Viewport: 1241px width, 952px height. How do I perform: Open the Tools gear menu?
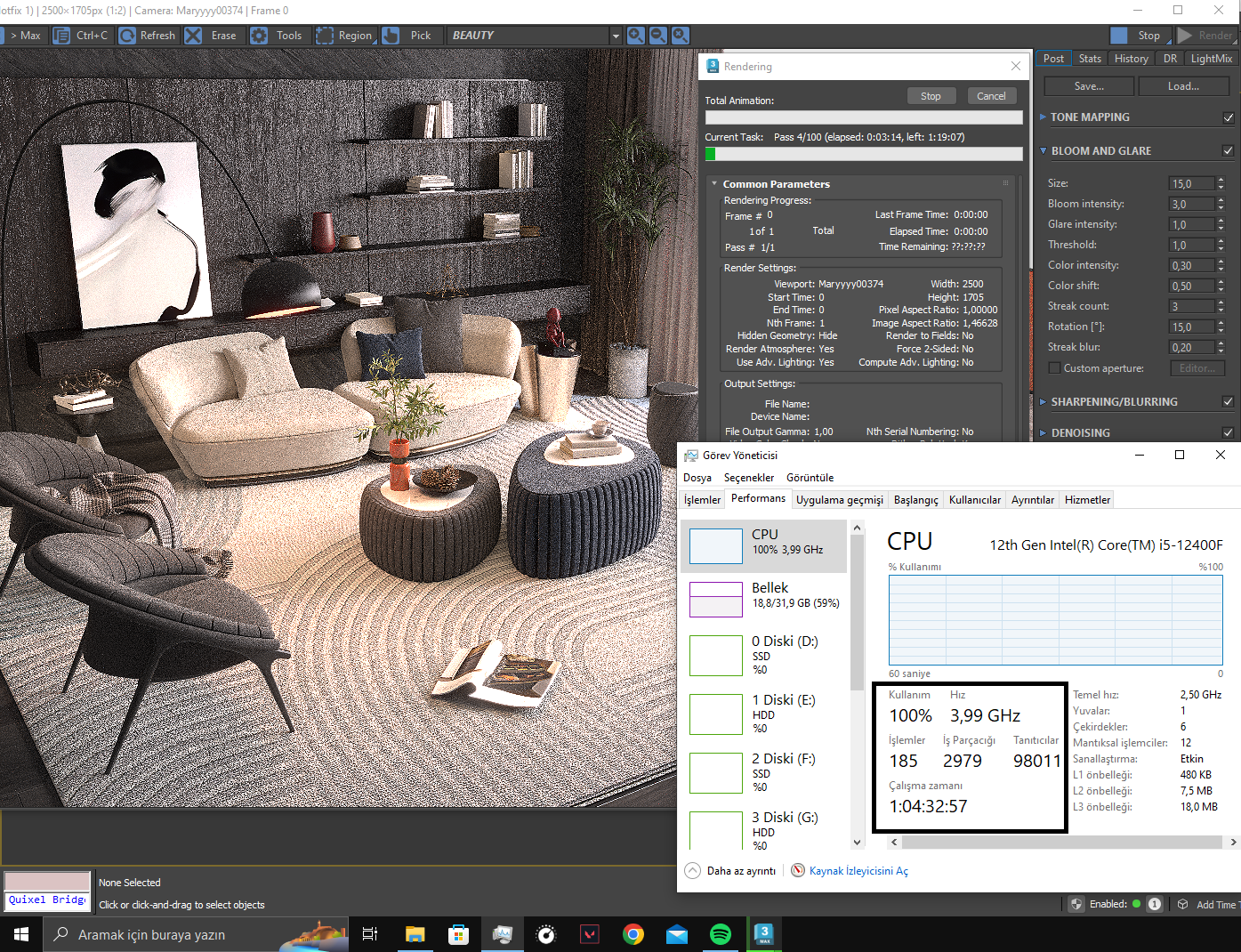[259, 36]
